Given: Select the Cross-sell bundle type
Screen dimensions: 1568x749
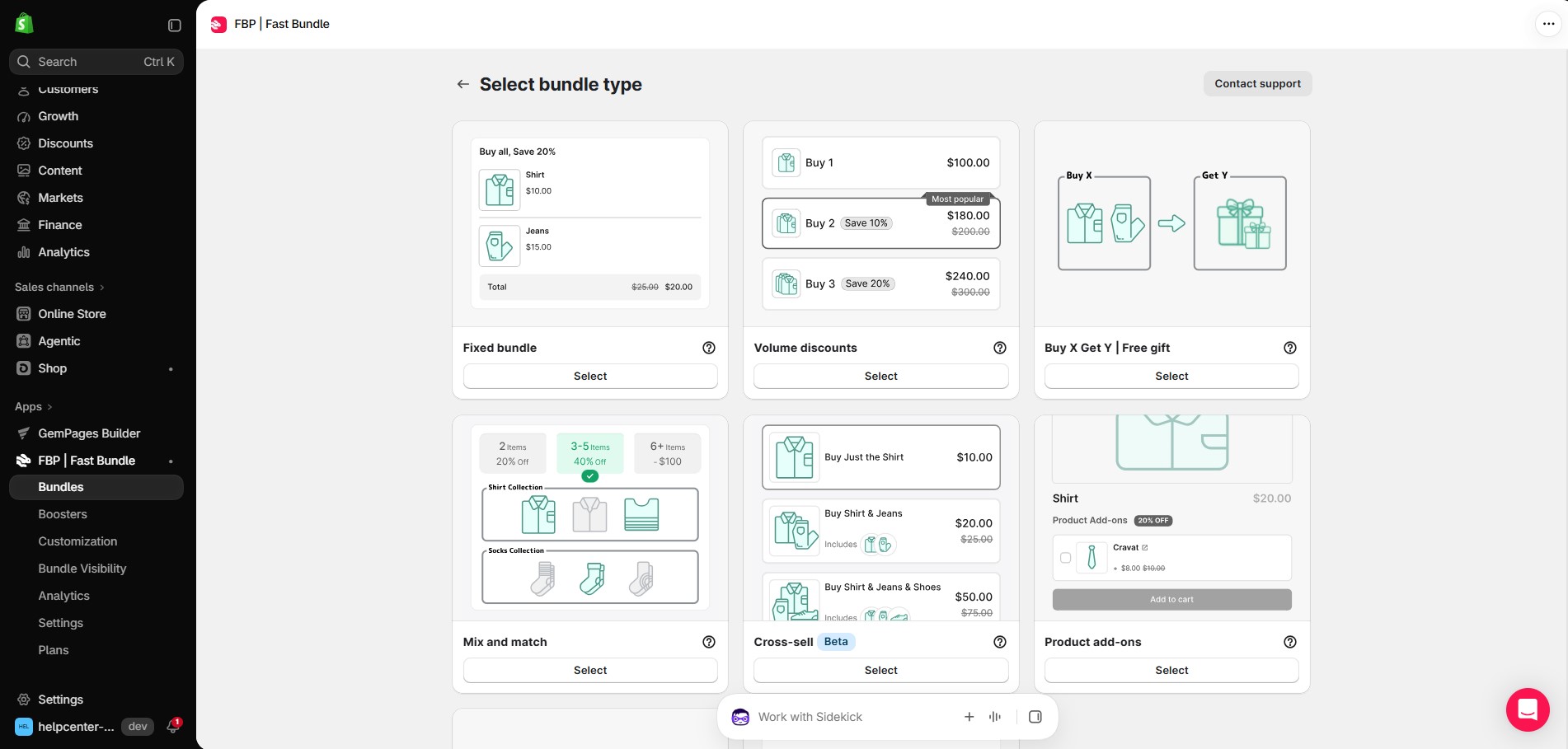Looking at the screenshot, I should point(880,670).
